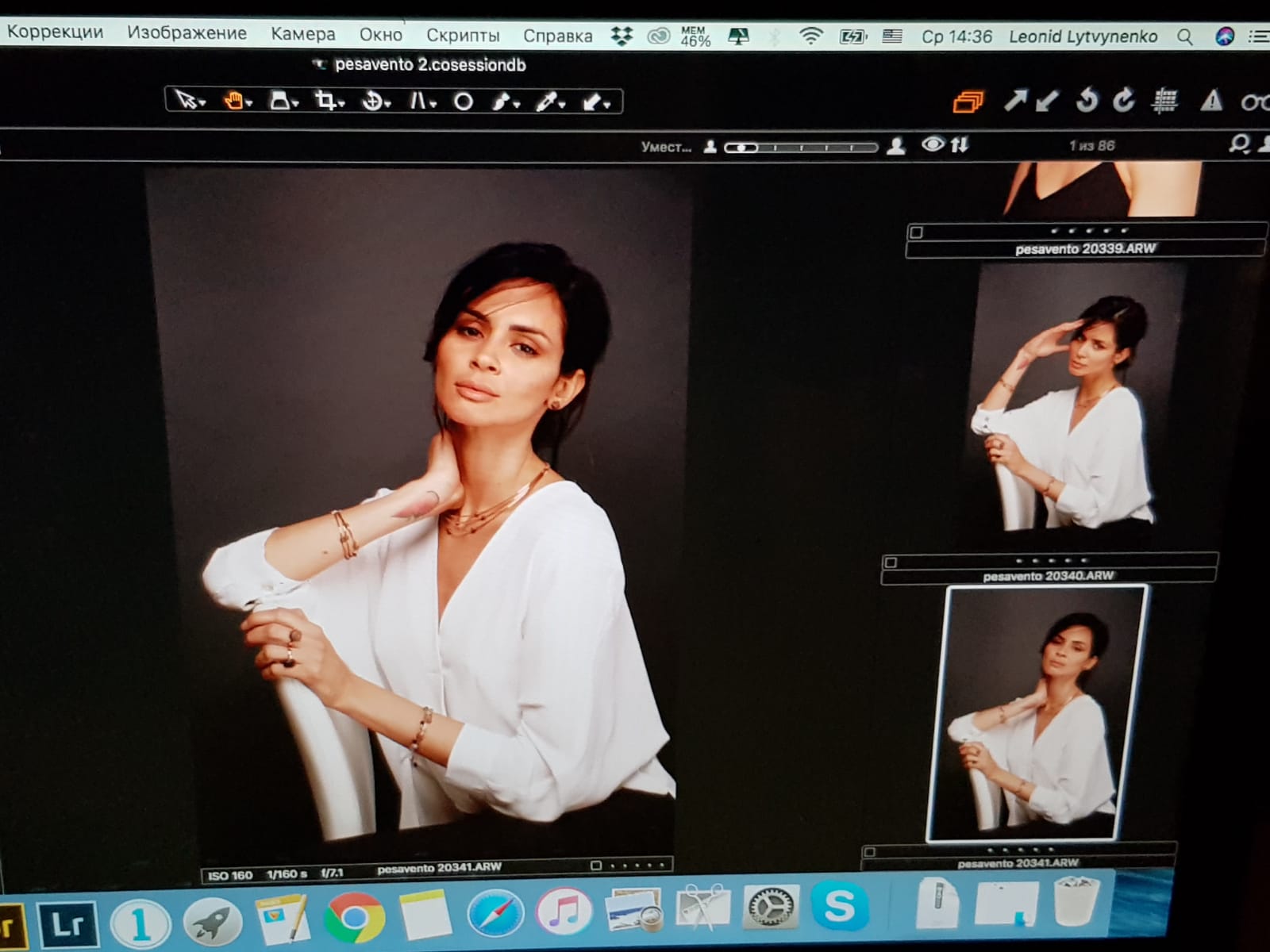Toggle the proofing glasses icon
The width and height of the screenshot is (1270, 952).
coord(1256,102)
